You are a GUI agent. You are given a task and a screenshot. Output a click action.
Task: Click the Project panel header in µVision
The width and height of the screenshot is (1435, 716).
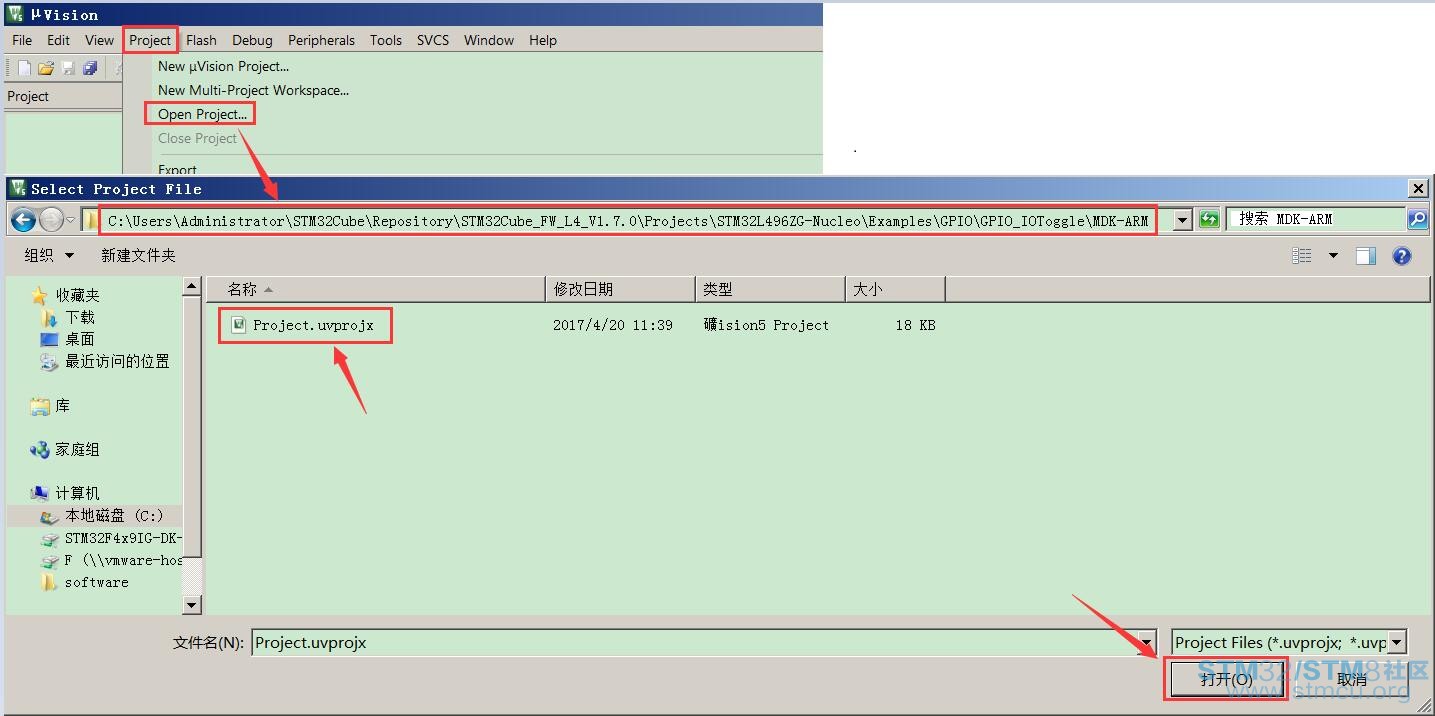click(x=62, y=96)
